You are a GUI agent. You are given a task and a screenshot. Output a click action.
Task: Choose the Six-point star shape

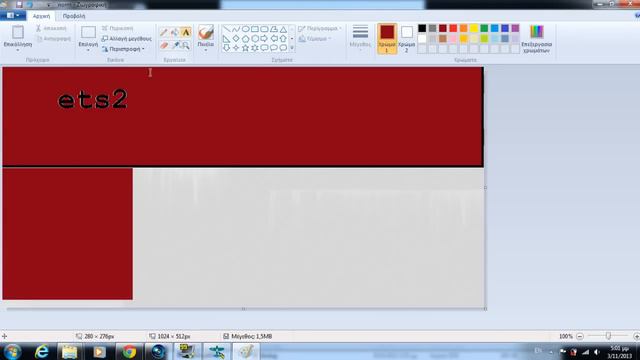pyautogui.click(x=255, y=48)
